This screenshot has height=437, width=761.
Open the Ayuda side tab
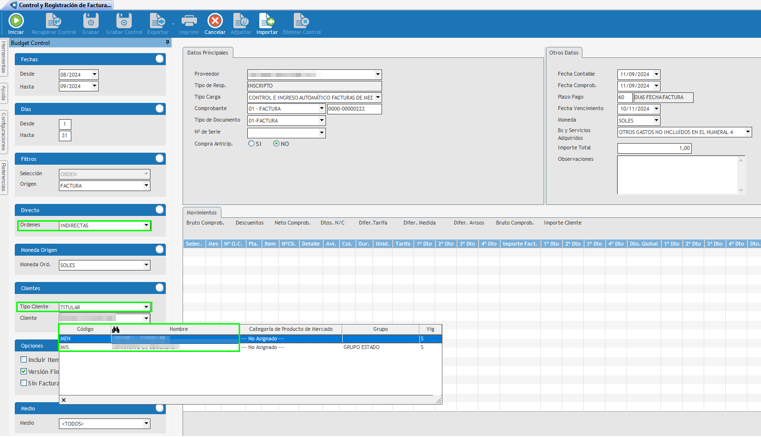click(3, 93)
